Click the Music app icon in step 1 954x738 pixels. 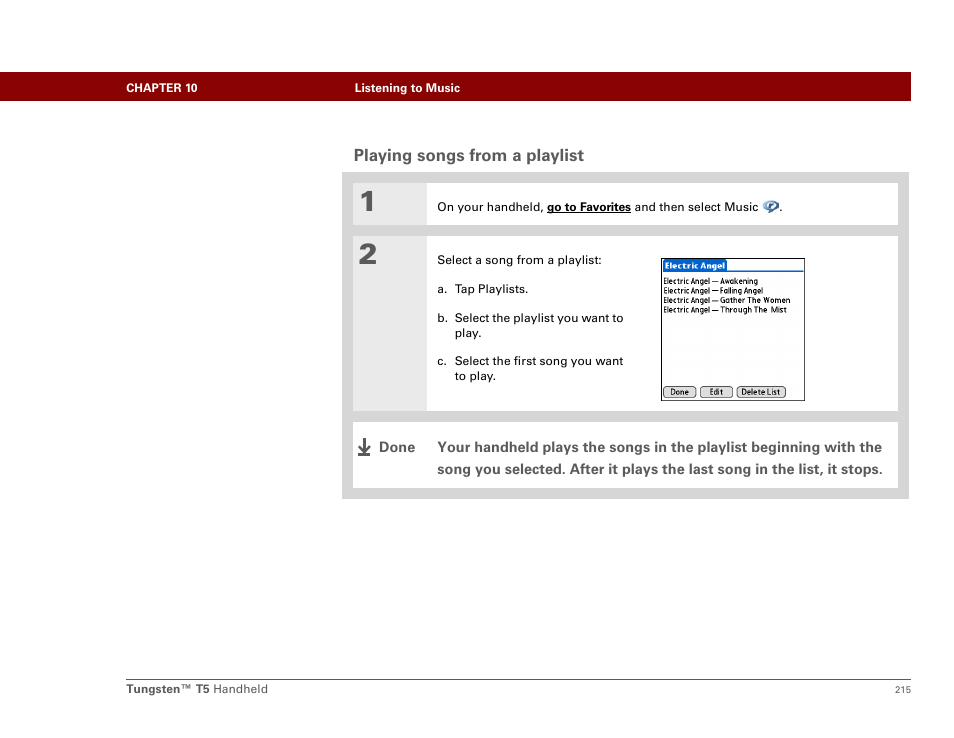[771, 207]
